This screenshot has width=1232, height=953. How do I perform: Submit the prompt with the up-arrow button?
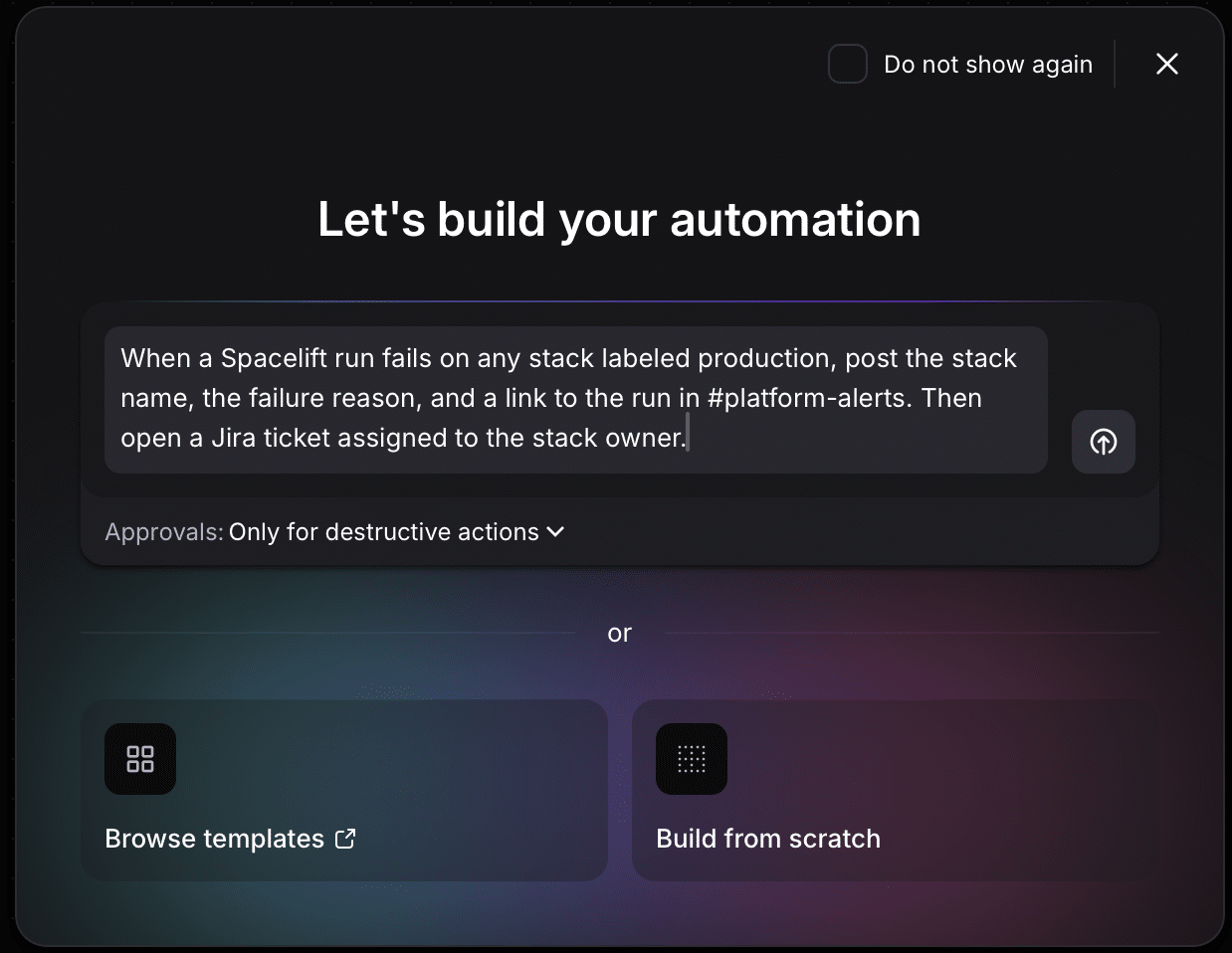coord(1104,442)
